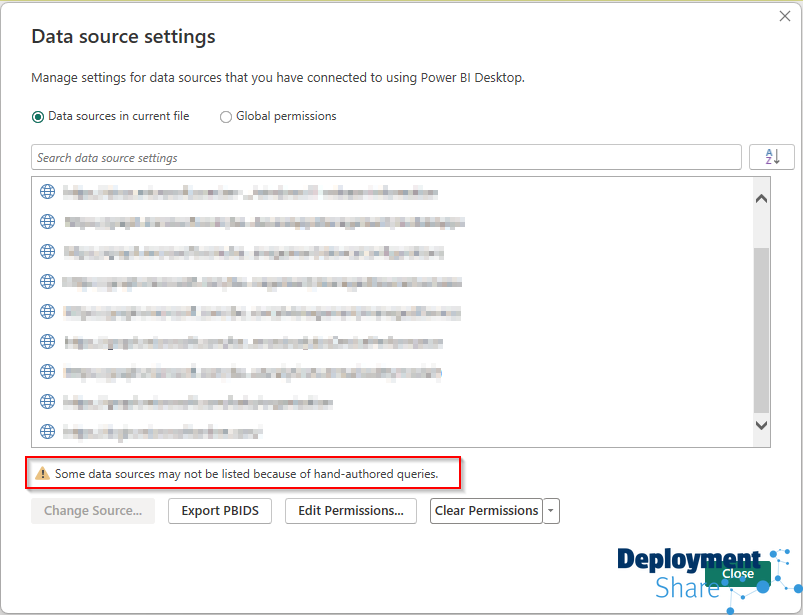The image size is (803, 615).
Task: Open 'Edit Permissions...' for the data source
Action: tap(351, 511)
